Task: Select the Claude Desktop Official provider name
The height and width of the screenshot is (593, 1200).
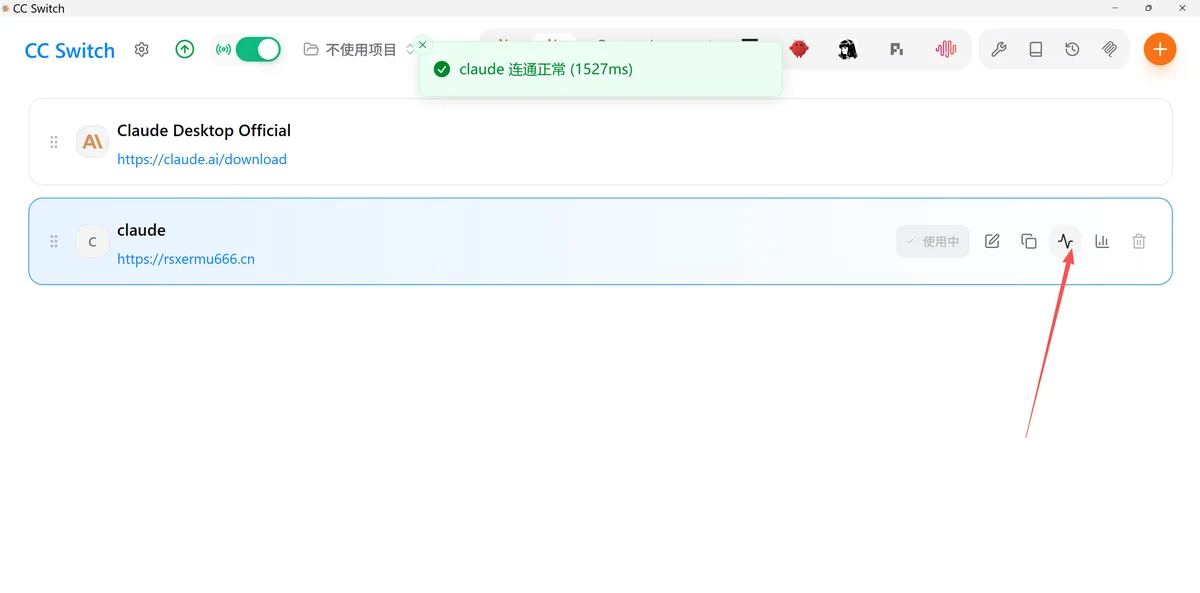Action: click(204, 130)
